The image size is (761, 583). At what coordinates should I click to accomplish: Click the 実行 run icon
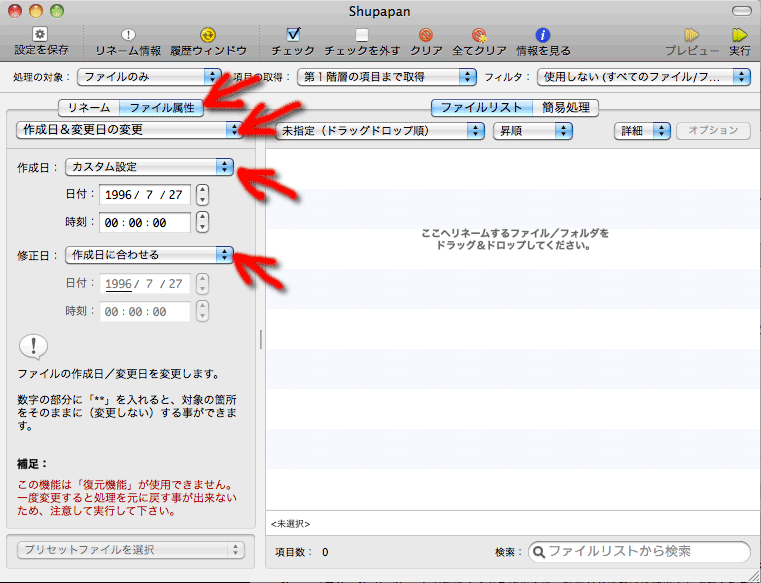pyautogui.click(x=740, y=34)
